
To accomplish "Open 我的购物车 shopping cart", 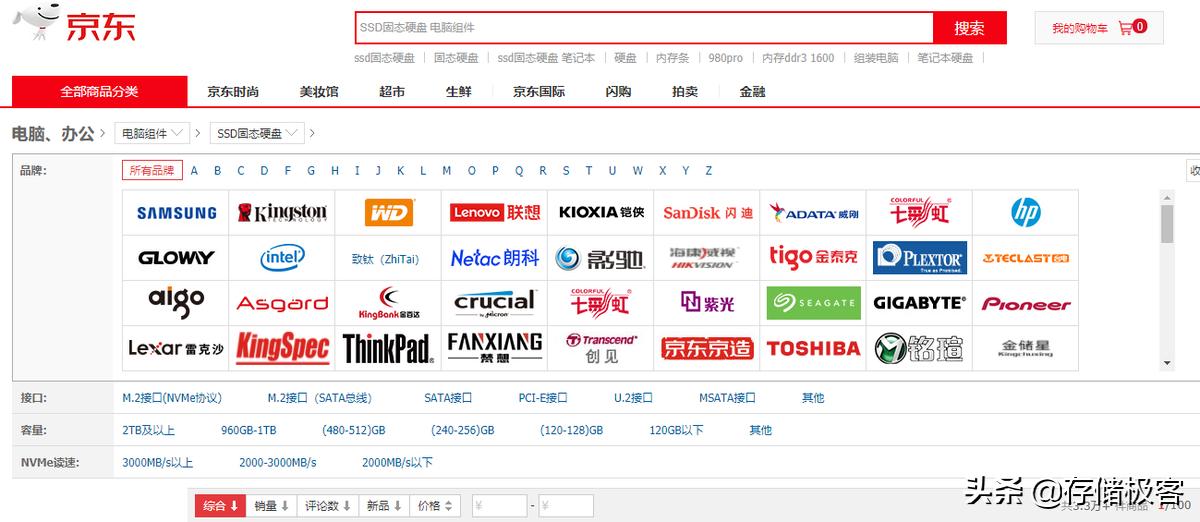I will [1098, 28].
